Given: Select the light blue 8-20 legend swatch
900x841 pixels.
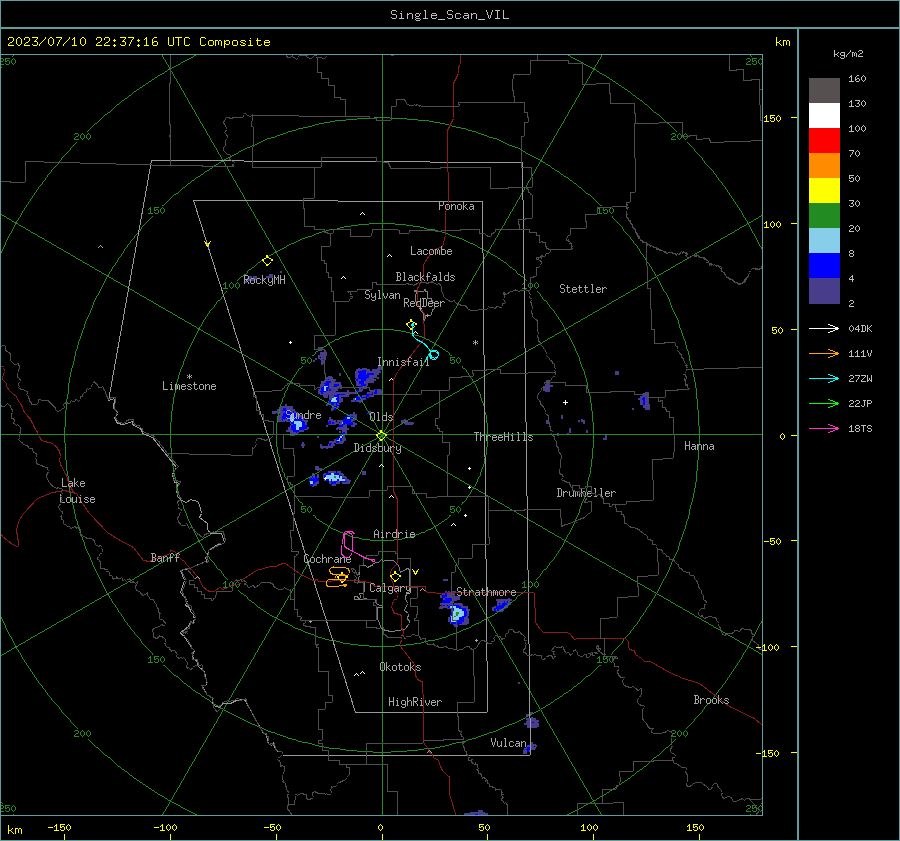Looking at the screenshot, I should point(824,241).
